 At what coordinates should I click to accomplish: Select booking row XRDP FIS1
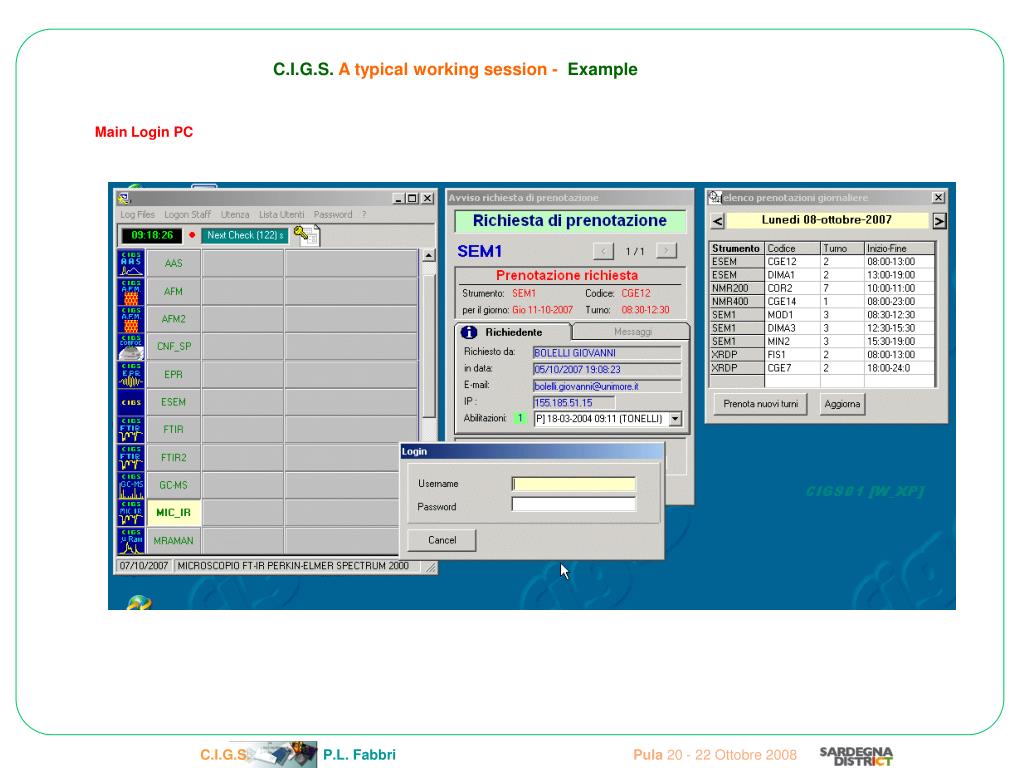coord(822,355)
